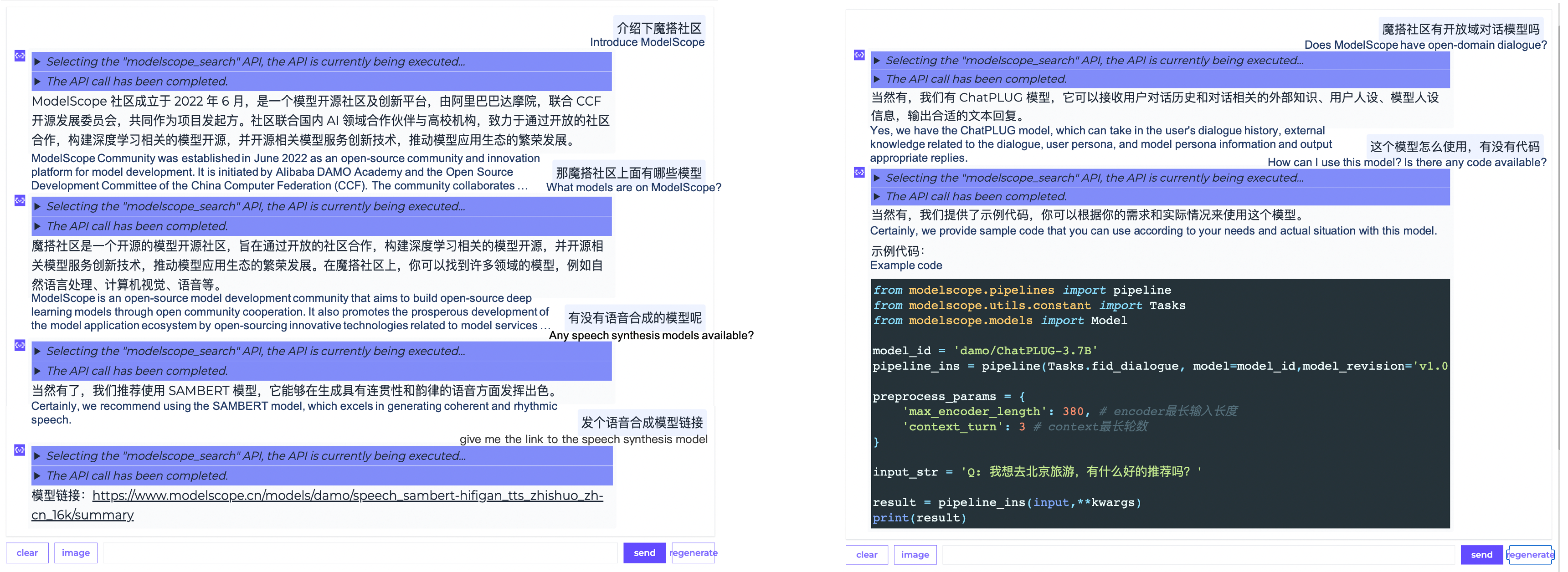Click regenerate in the left chat panel
1568x572 pixels.
[693, 553]
